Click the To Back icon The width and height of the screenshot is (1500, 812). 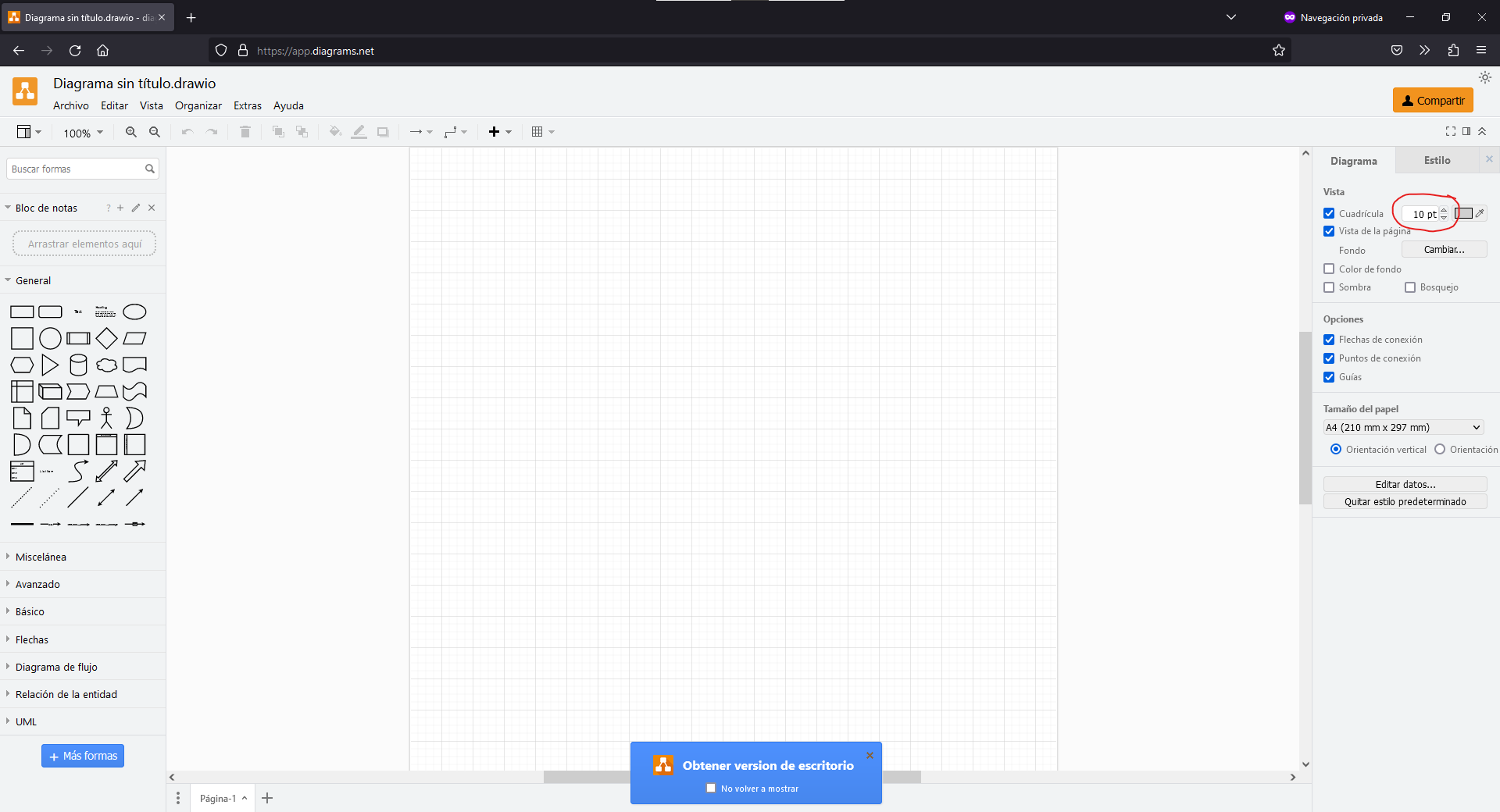click(x=302, y=132)
